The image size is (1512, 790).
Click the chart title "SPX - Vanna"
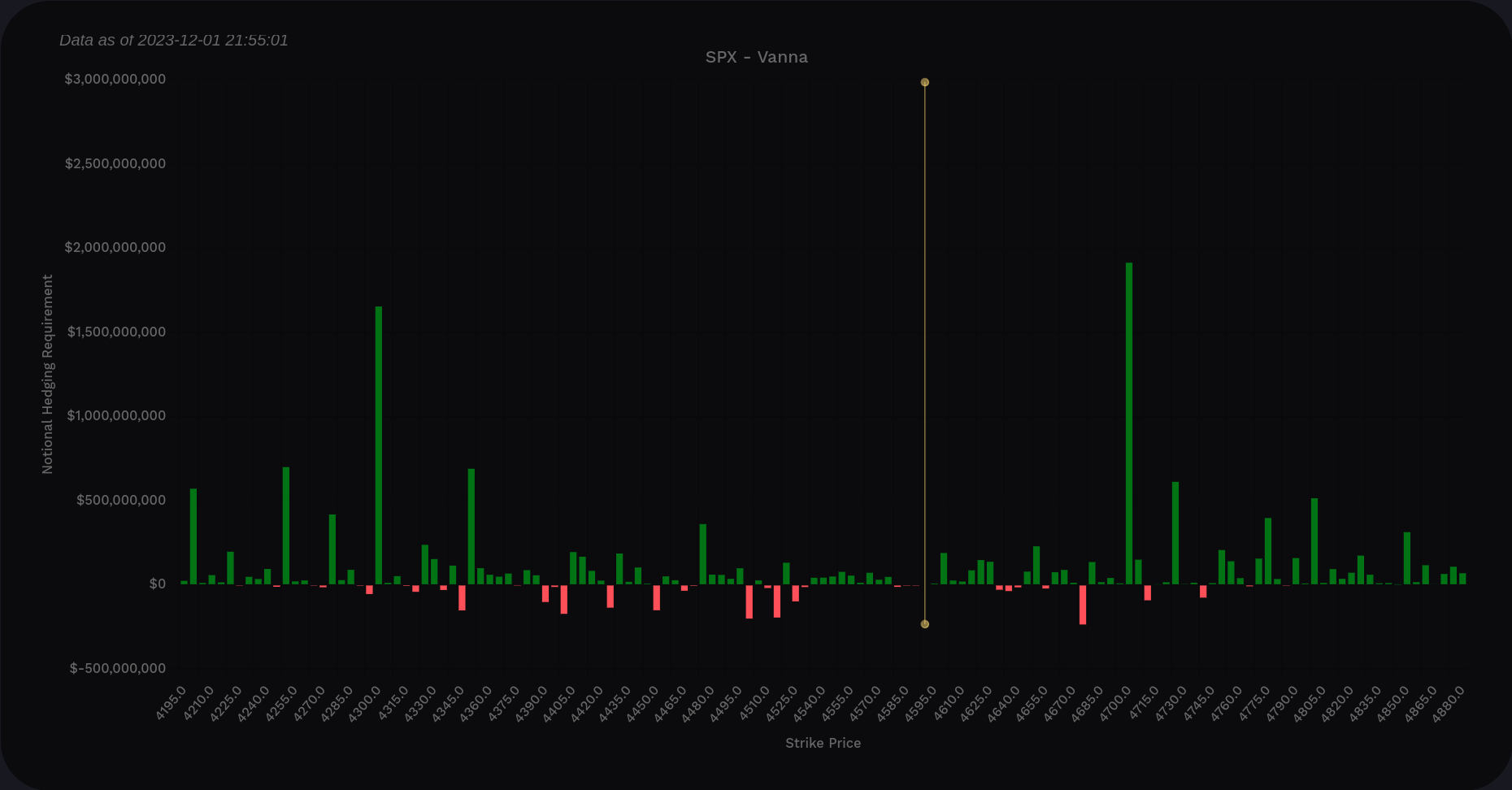tap(756, 57)
